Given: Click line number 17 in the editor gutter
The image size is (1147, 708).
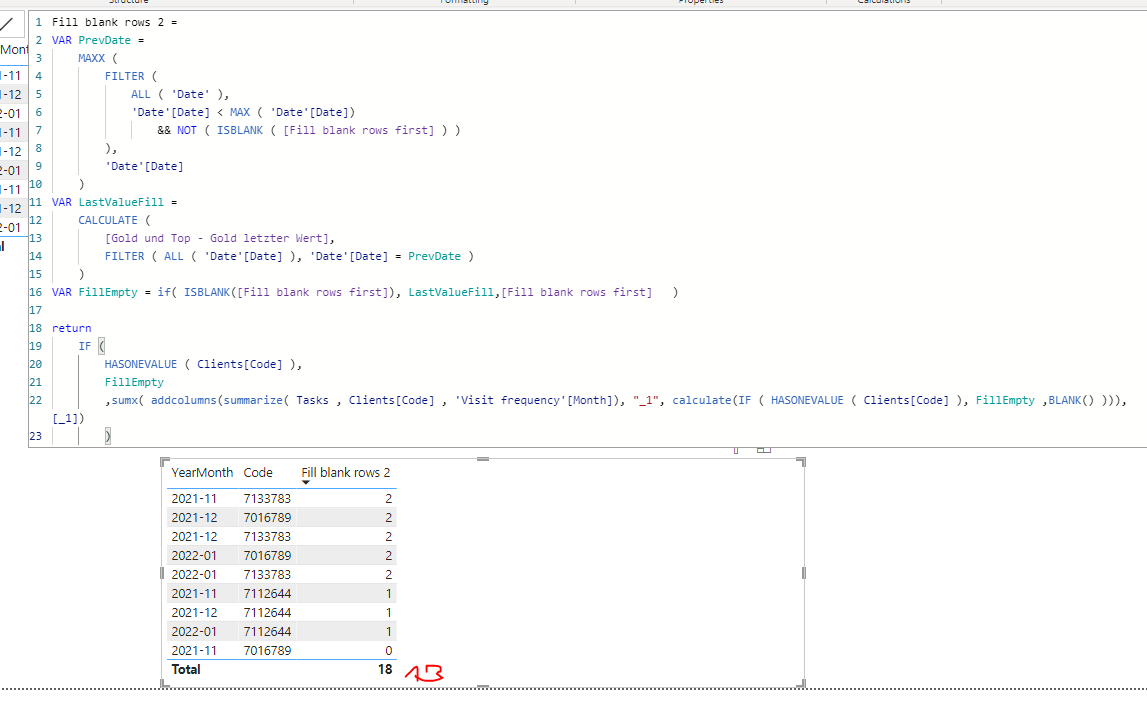Looking at the screenshot, I should pyautogui.click(x=35, y=310).
